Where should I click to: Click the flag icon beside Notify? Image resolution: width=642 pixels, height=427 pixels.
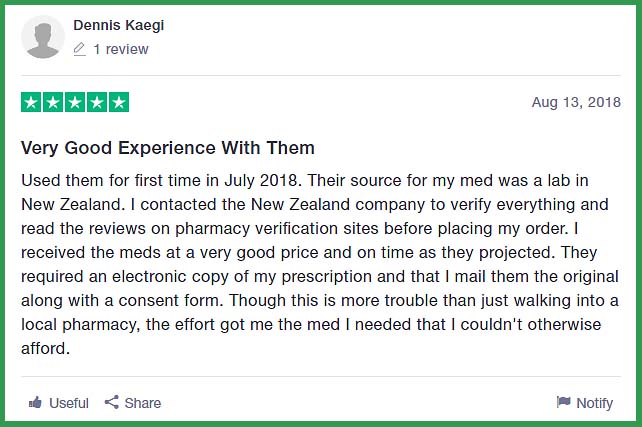click(563, 402)
